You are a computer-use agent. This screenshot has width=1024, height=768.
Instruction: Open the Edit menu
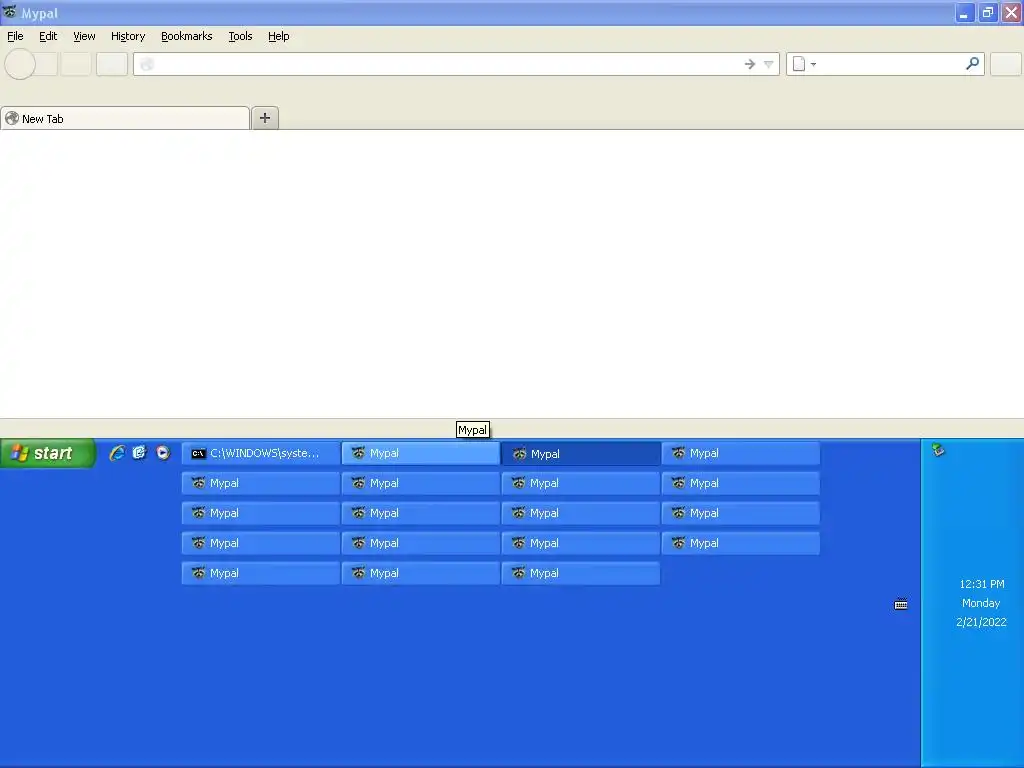(x=48, y=37)
